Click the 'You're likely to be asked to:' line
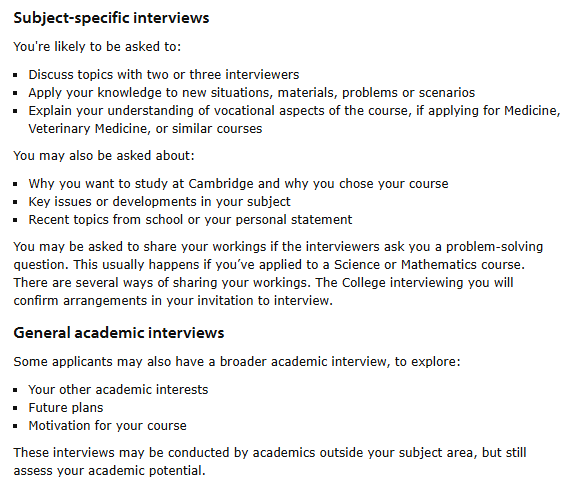 coord(97,47)
